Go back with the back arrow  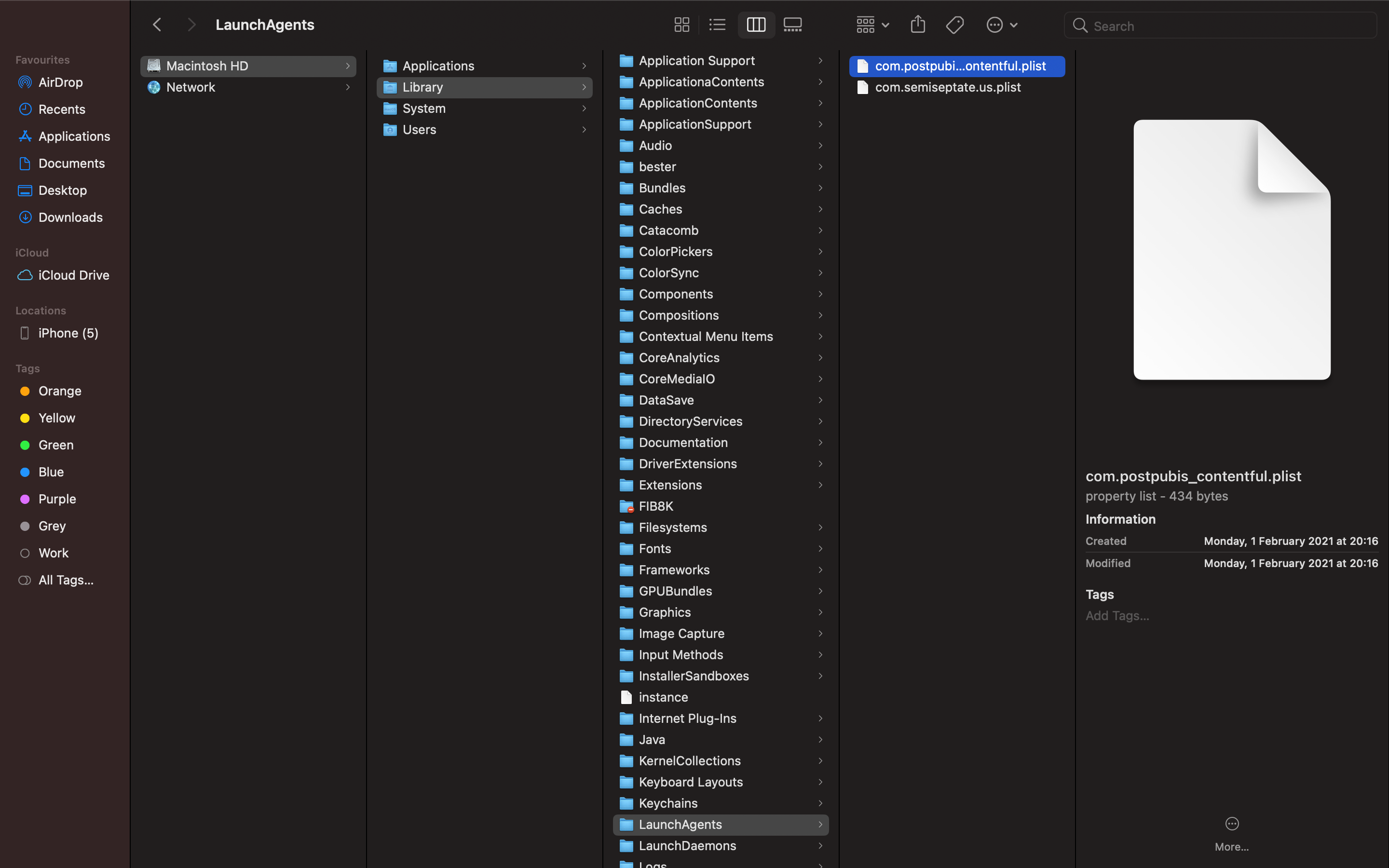(157, 25)
